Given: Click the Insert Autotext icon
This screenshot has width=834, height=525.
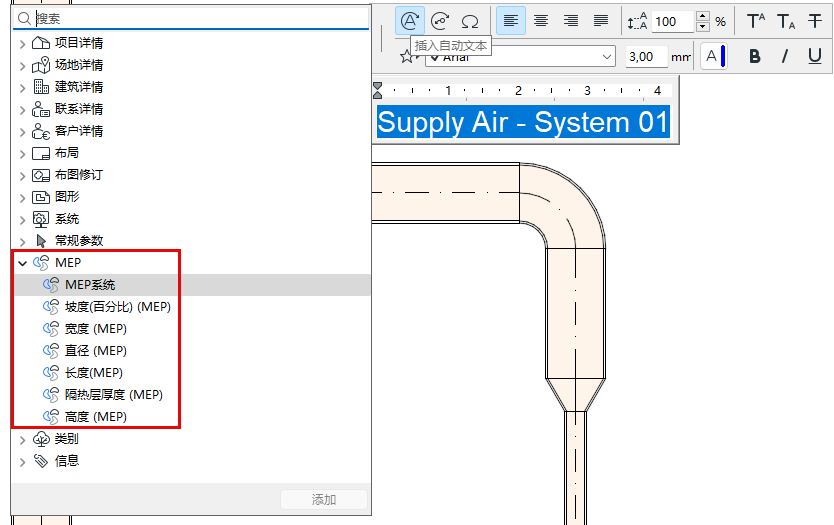Looking at the screenshot, I should (x=410, y=21).
